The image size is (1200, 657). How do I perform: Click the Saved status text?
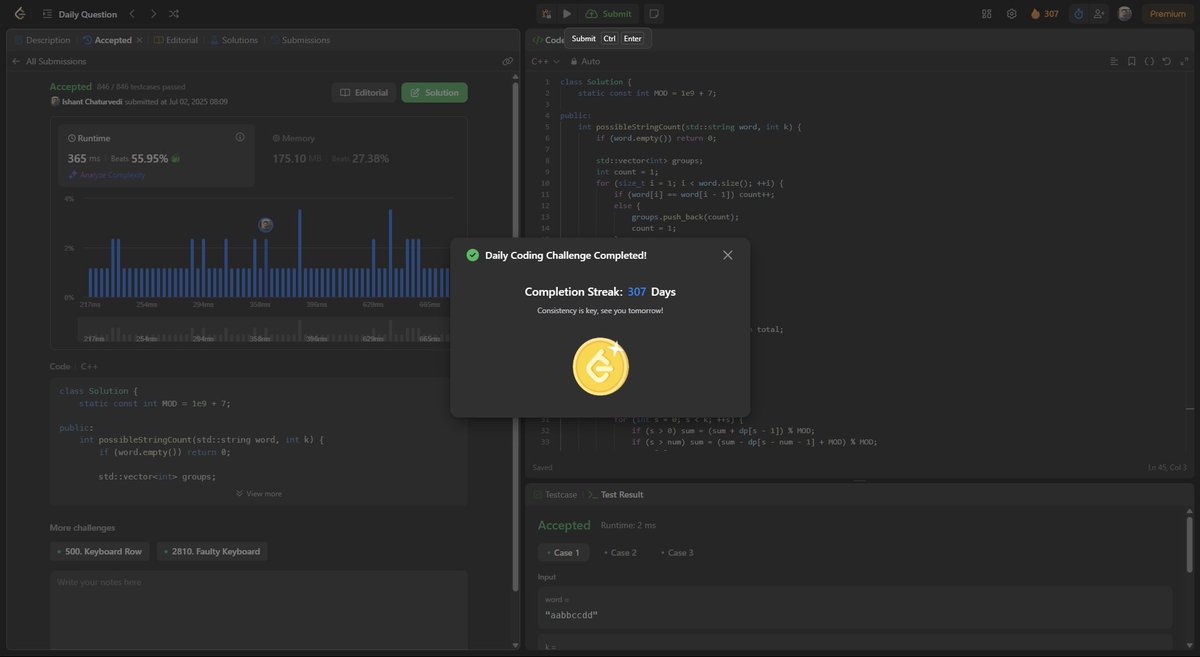coord(542,467)
